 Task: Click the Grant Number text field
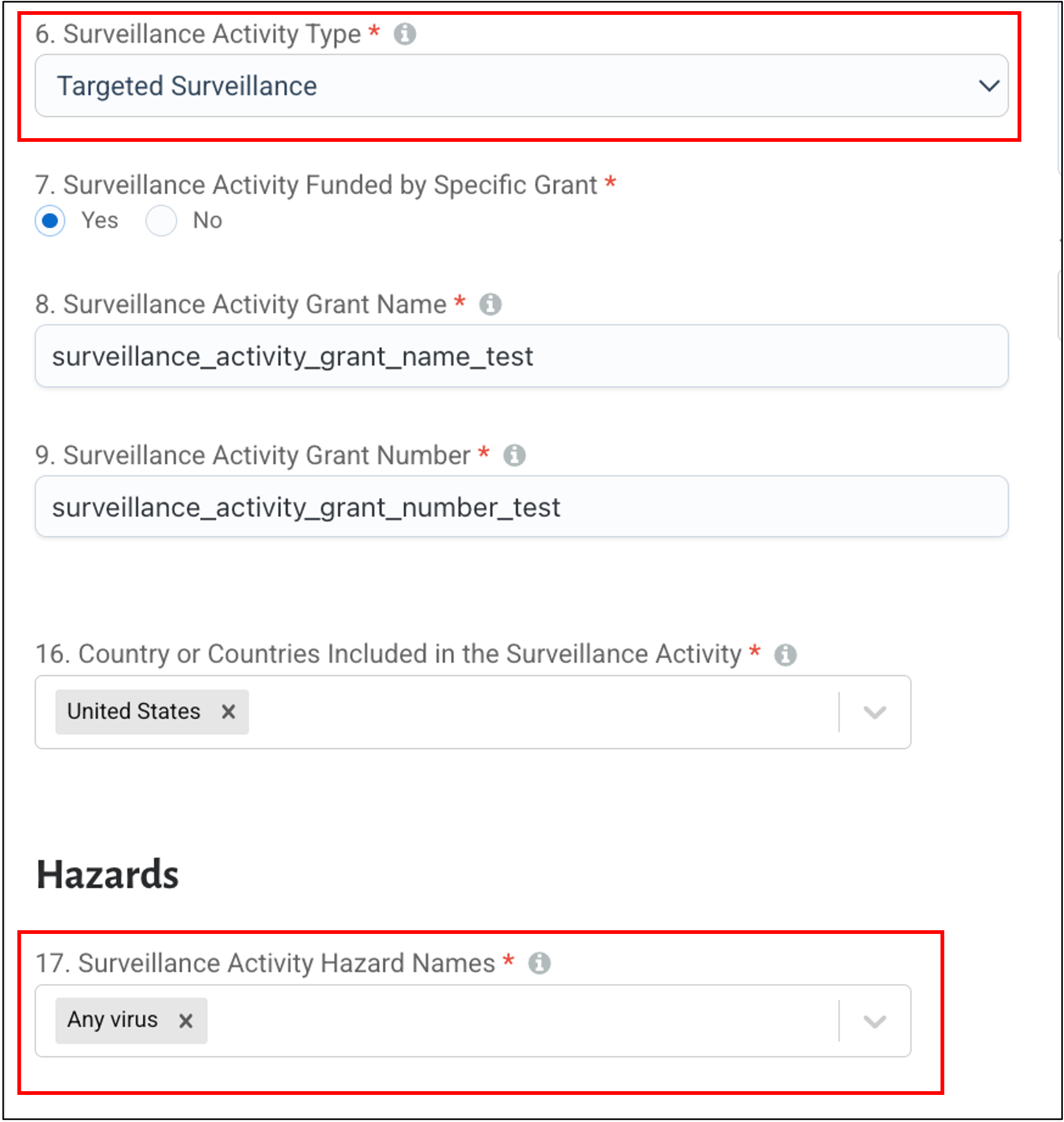pos(521,507)
